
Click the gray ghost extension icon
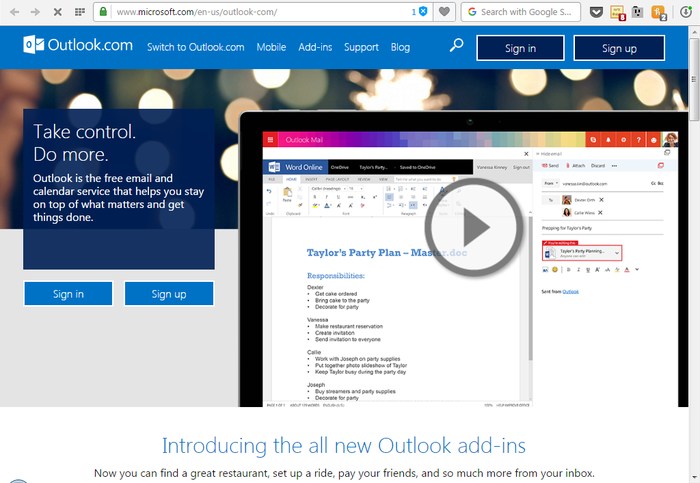[x=638, y=12]
